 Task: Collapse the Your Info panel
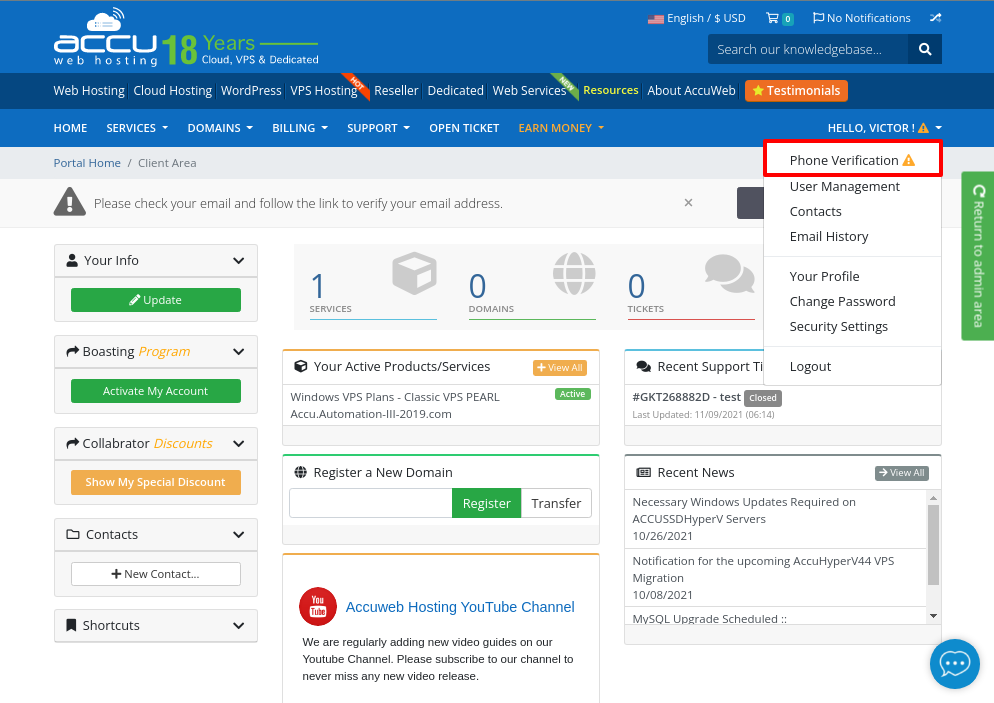click(x=238, y=261)
